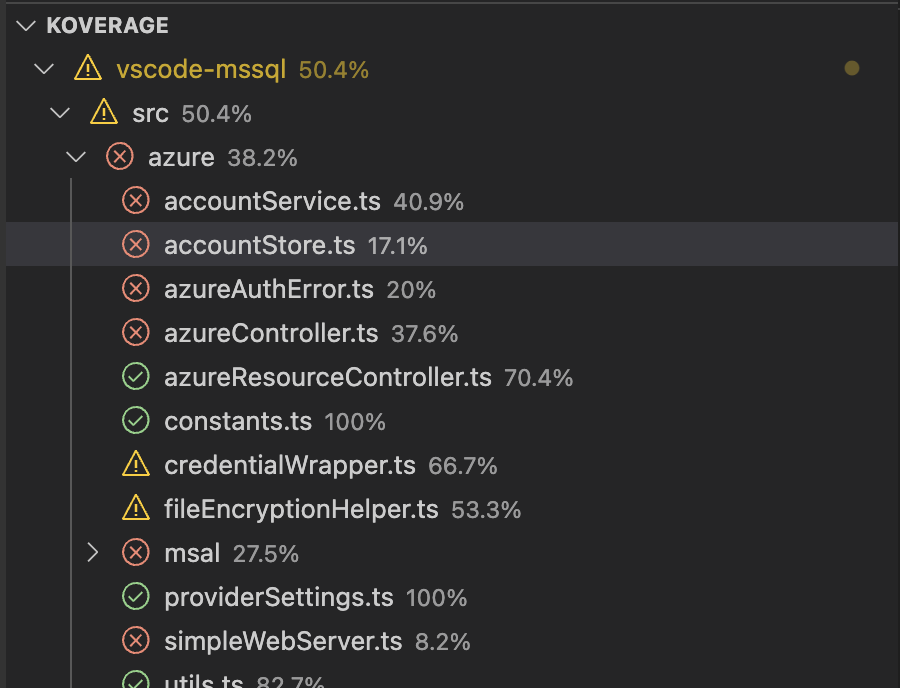
Task: Click the green check icon beside providerSettings.ts
Action: point(135,597)
